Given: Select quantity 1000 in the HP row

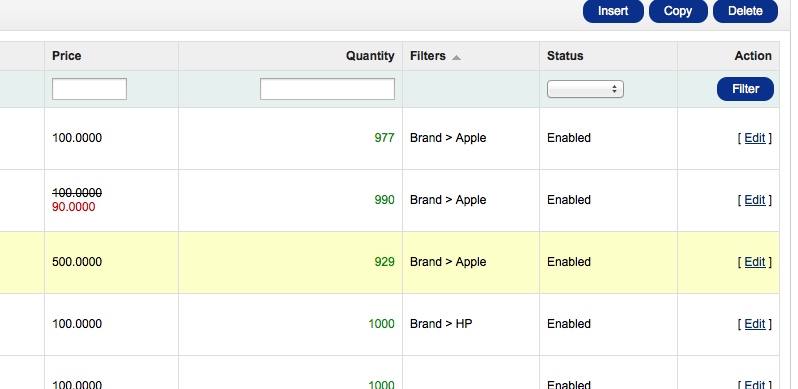Looking at the screenshot, I should coord(381,324).
